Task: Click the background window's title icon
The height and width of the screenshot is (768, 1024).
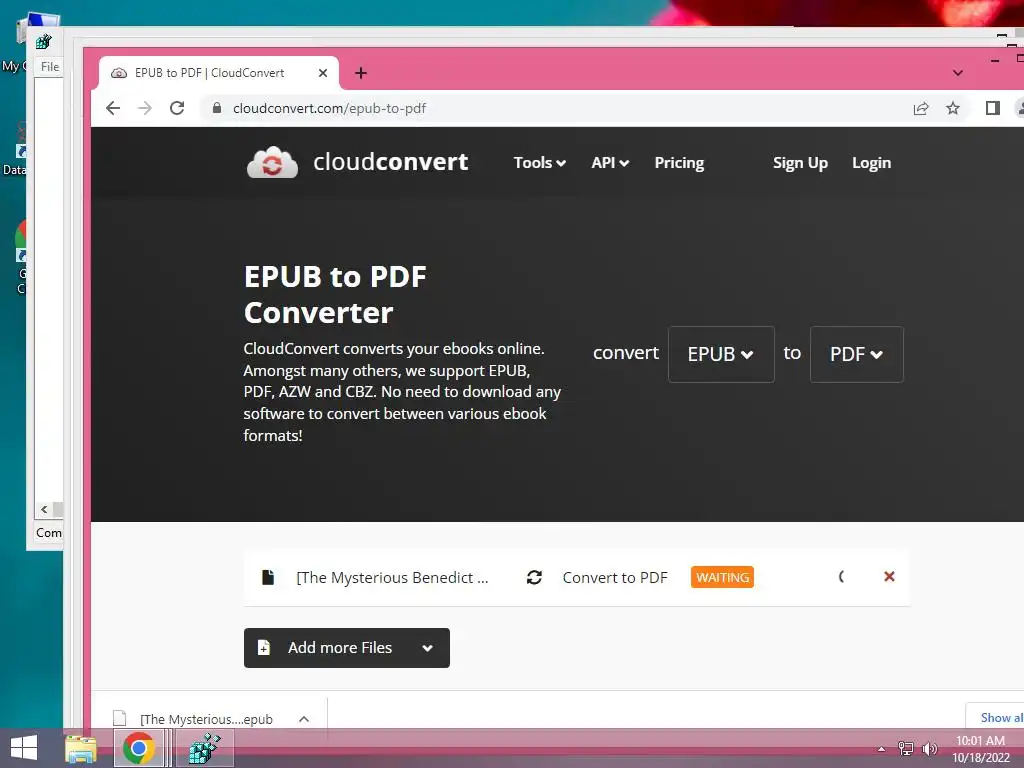Action: 44,42
